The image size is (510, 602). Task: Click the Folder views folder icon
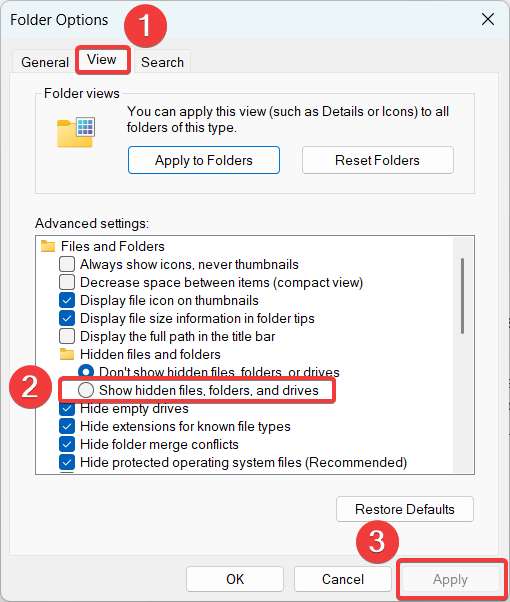[76, 132]
